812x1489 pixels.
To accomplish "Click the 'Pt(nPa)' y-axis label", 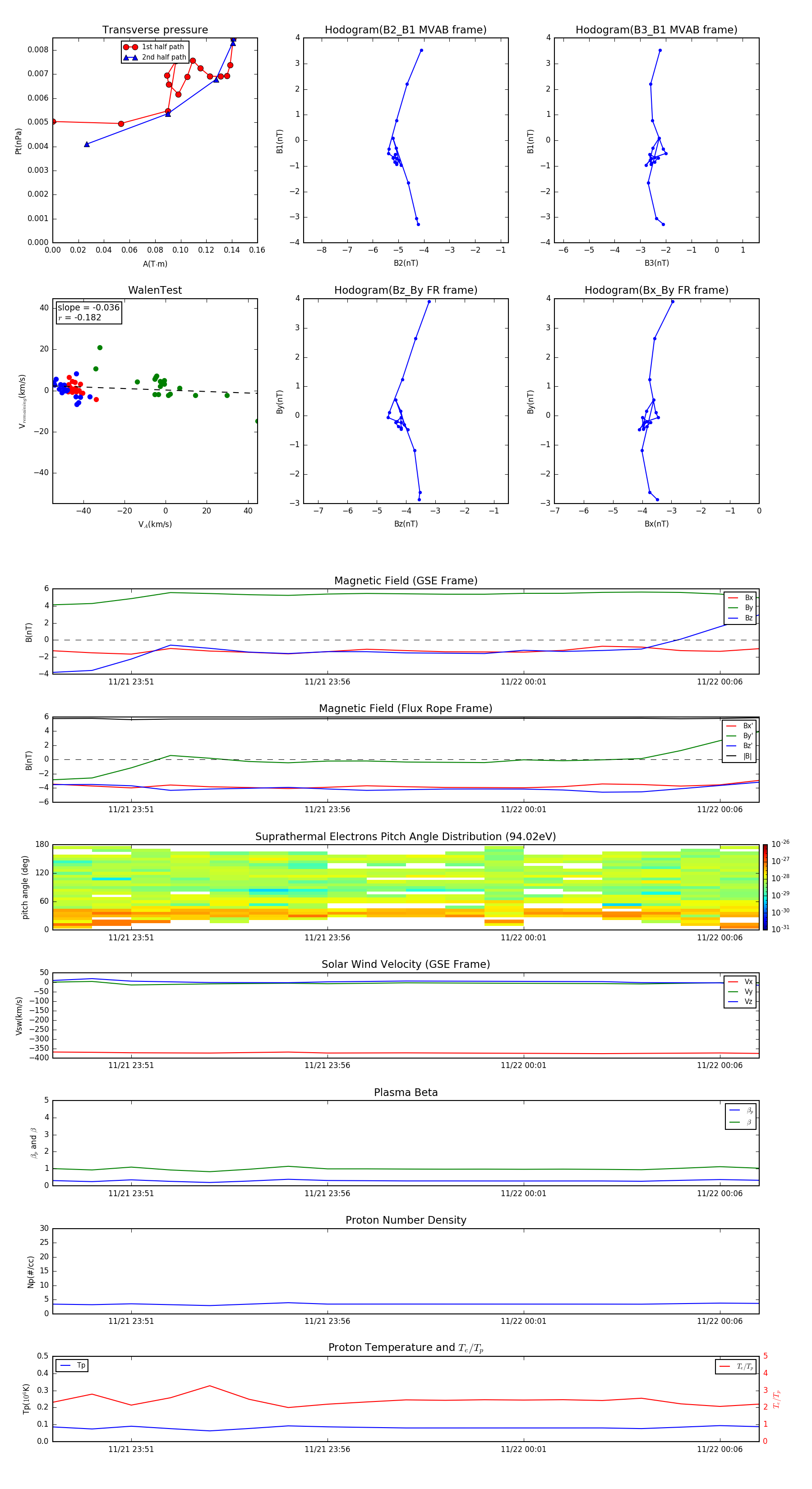I will [18, 140].
